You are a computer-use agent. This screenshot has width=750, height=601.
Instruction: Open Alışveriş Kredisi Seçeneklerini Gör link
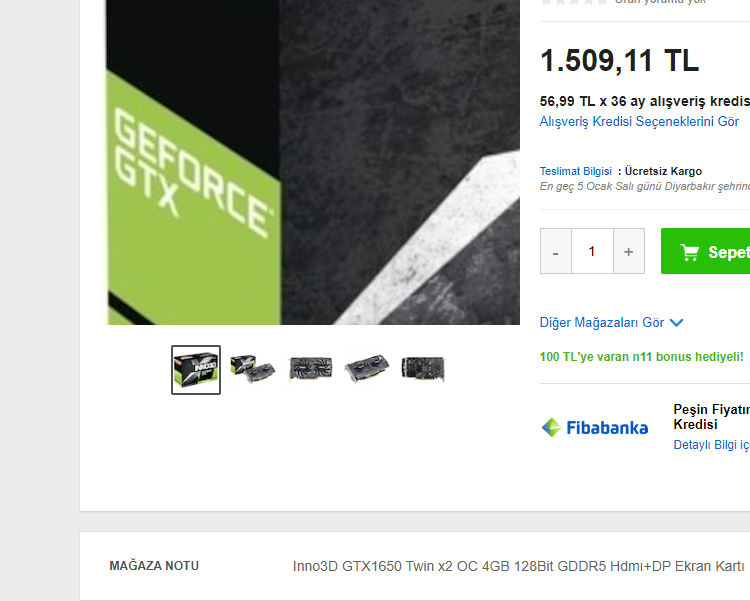pos(639,122)
